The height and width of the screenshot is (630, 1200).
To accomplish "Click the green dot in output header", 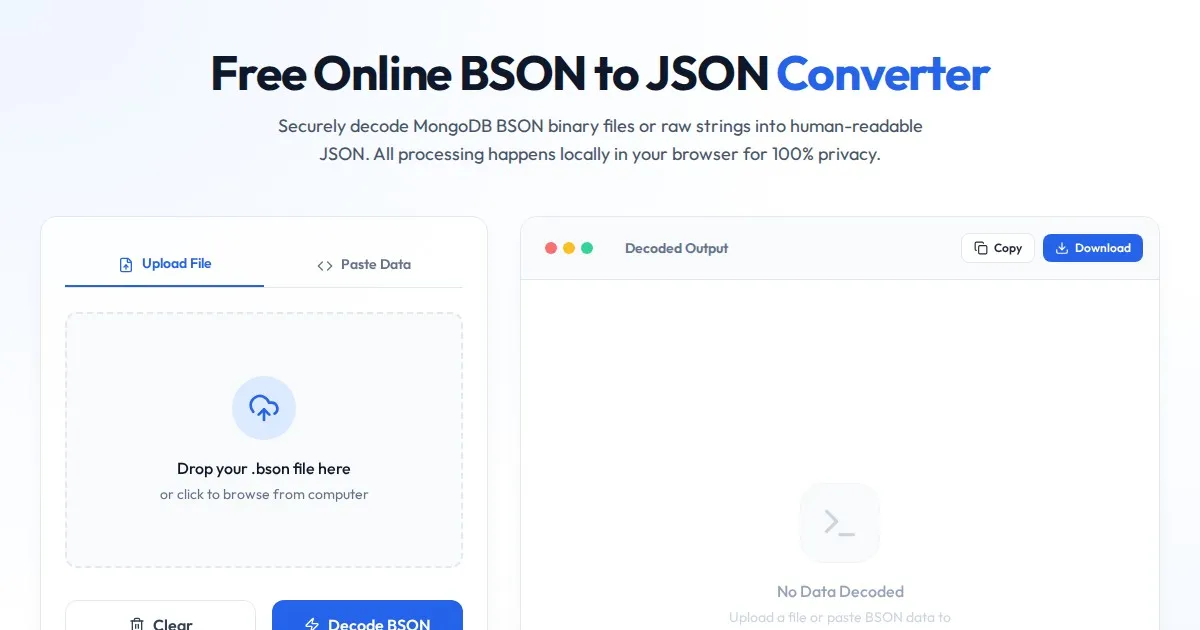I will tap(587, 248).
